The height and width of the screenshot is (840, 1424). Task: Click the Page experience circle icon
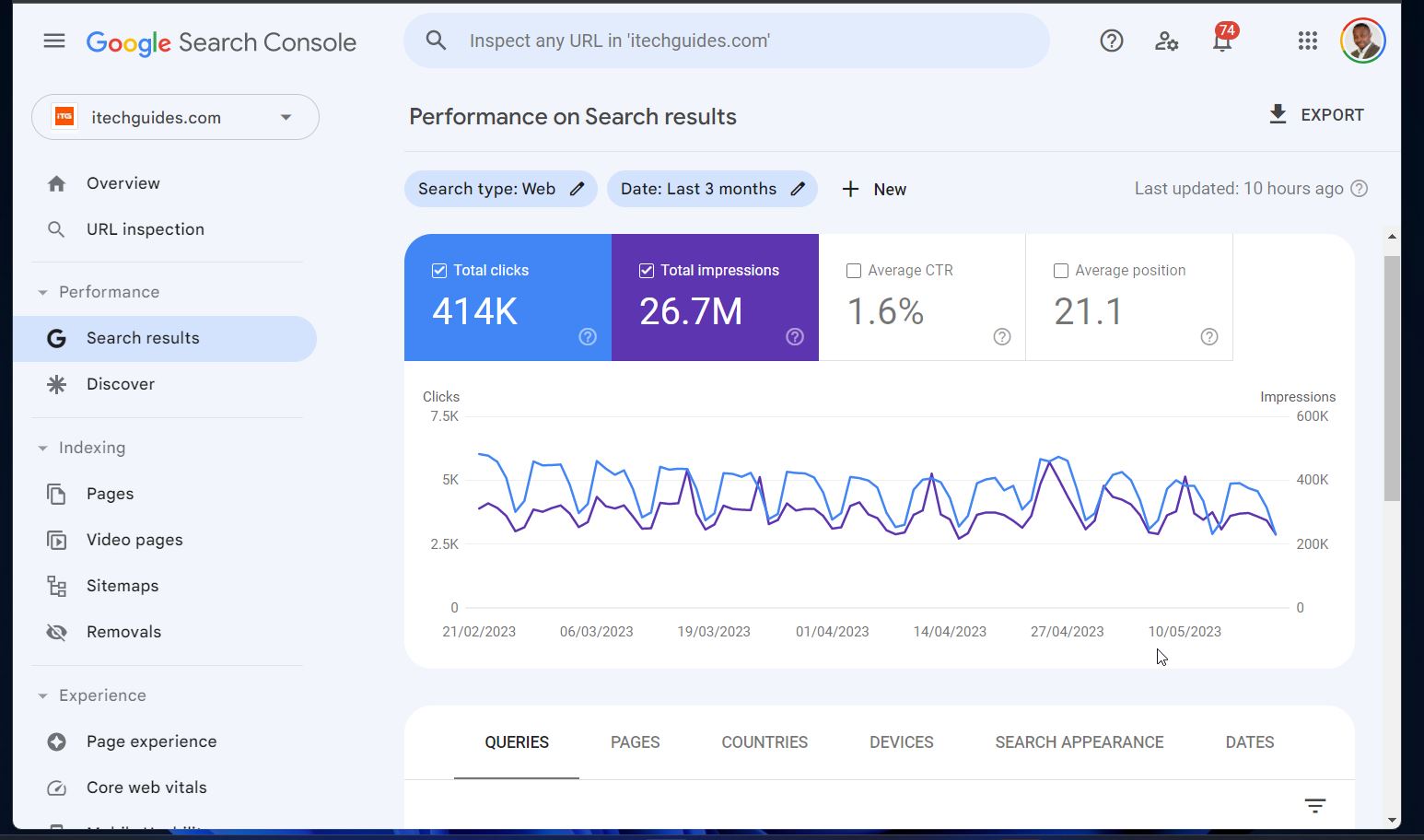pyautogui.click(x=56, y=741)
